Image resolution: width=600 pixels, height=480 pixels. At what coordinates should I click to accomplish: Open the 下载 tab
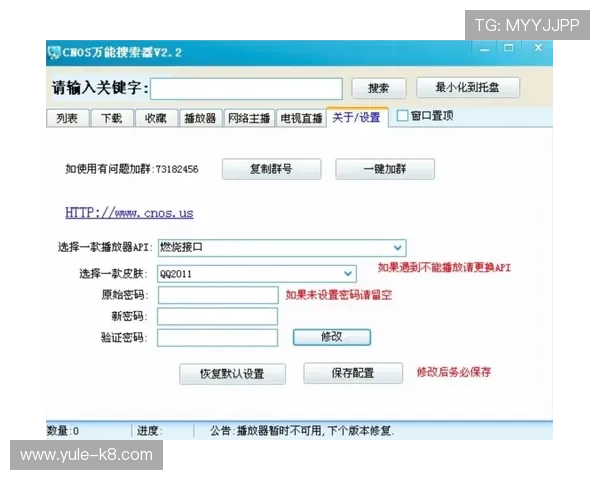112,118
